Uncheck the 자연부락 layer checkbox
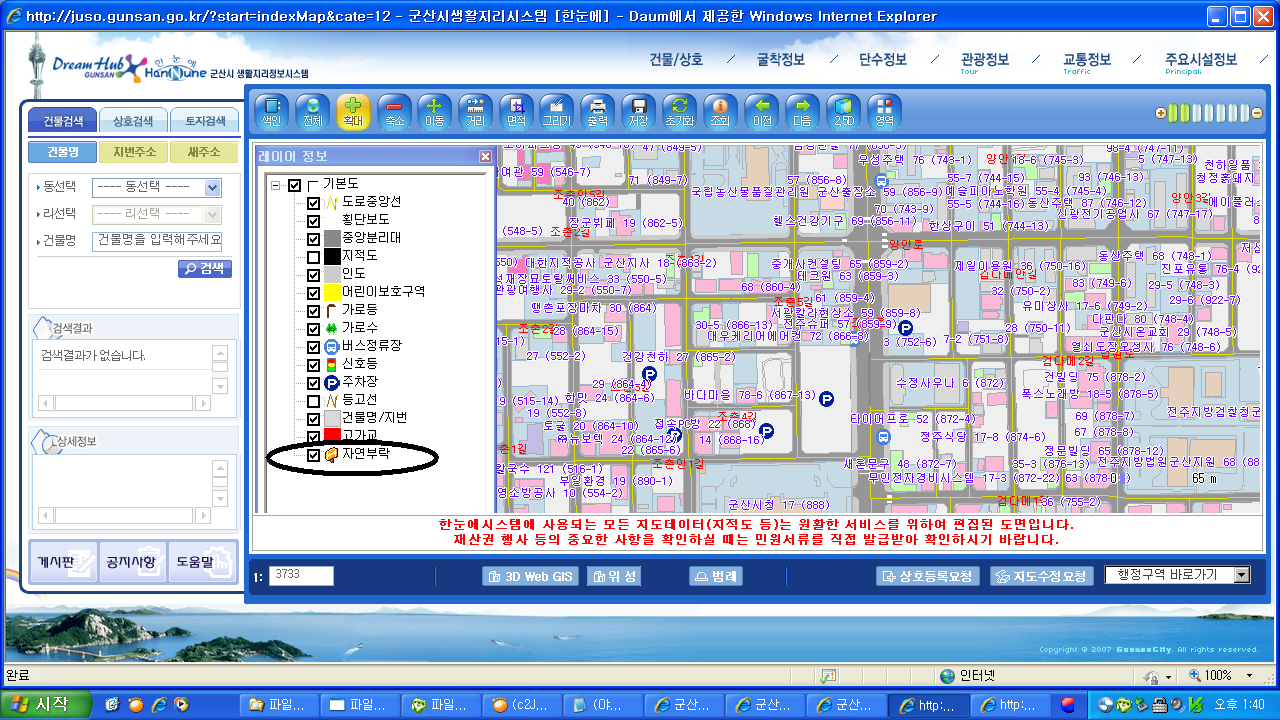The height and width of the screenshot is (720, 1280). coord(314,455)
